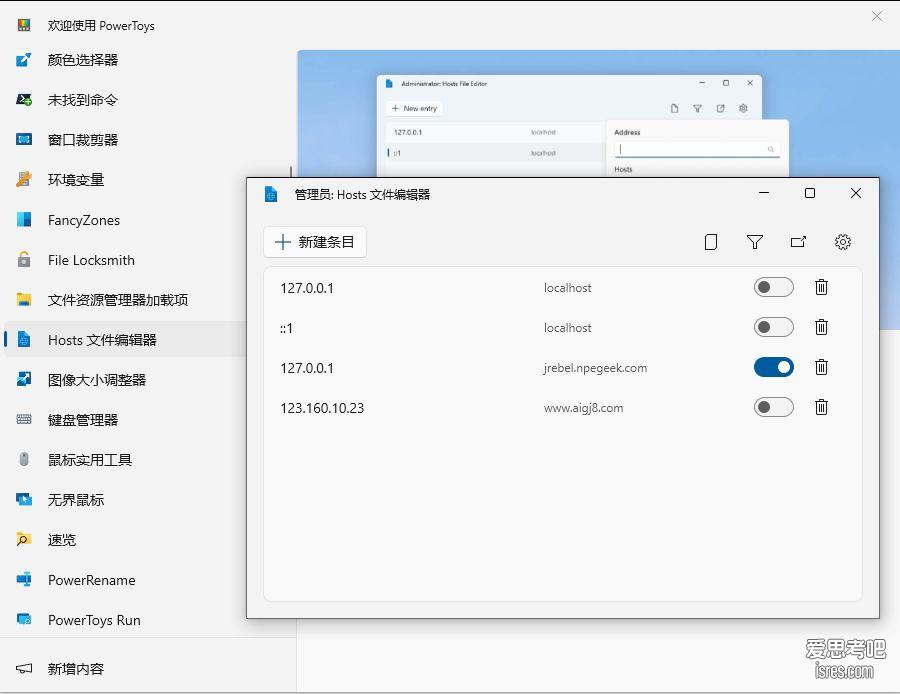The height and width of the screenshot is (694, 900).
Task: Click the Keyboard Manager keyboard icon
Action: click(x=24, y=419)
